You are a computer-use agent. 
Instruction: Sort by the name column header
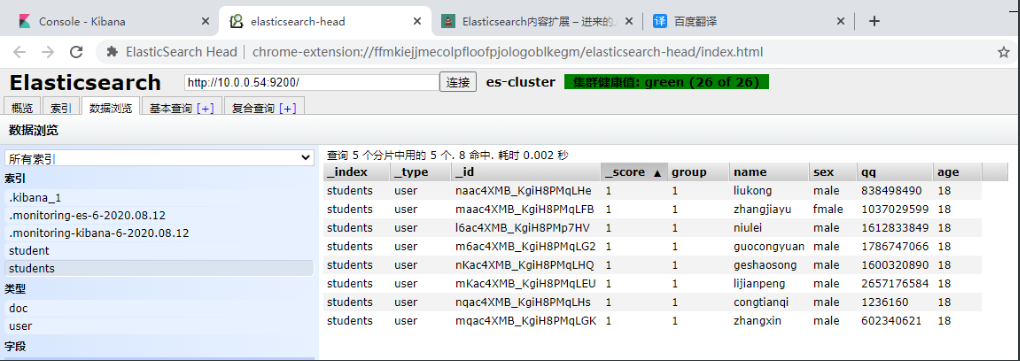(770, 172)
